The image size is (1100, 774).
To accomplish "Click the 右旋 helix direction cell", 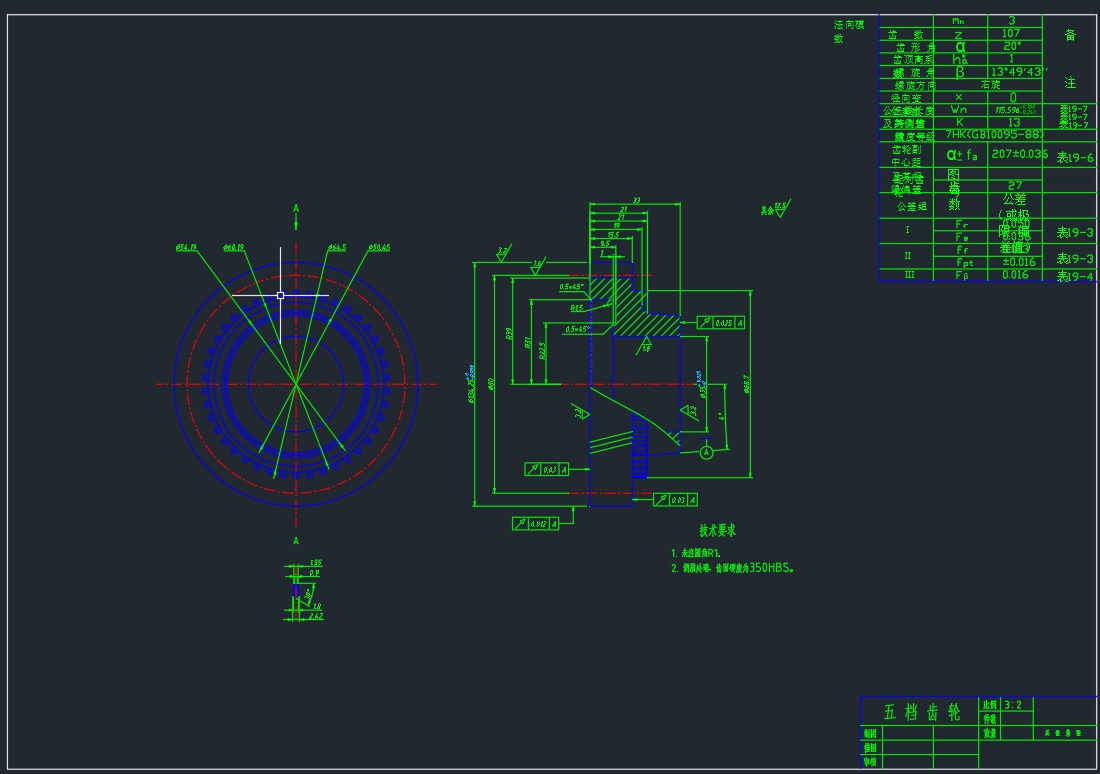I will [991, 84].
